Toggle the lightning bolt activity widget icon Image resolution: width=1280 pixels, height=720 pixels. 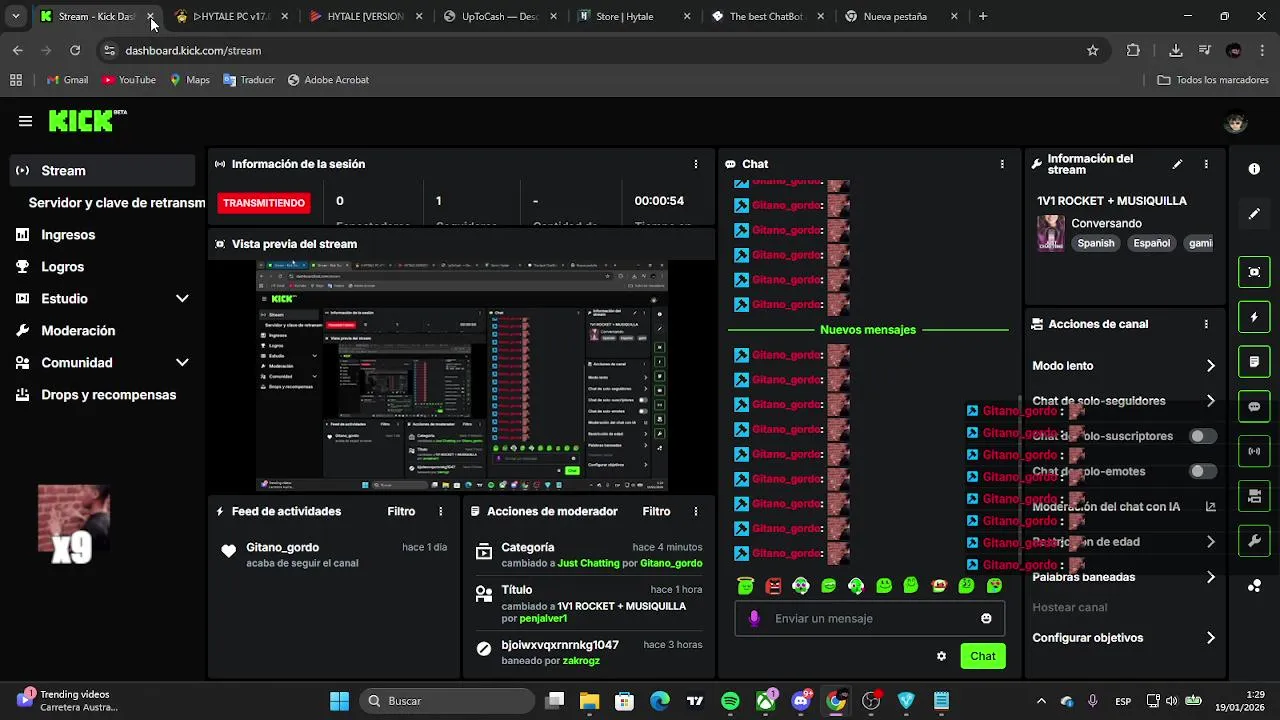(x=1254, y=317)
